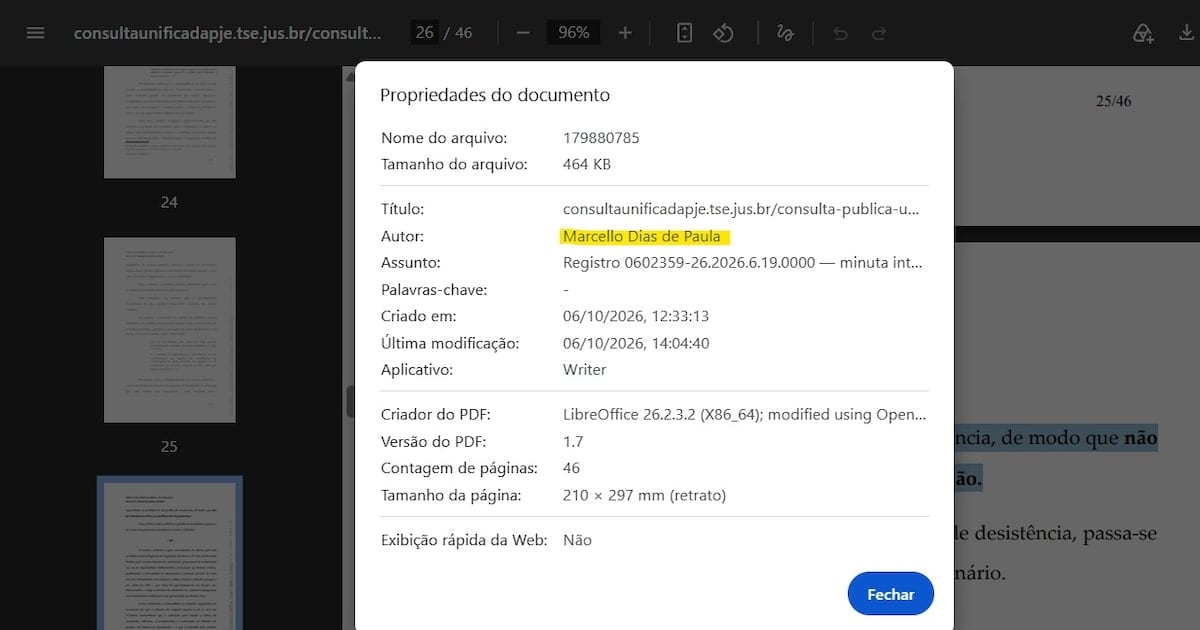Activate the draw annotation tool
1200x630 pixels.
tap(785, 33)
